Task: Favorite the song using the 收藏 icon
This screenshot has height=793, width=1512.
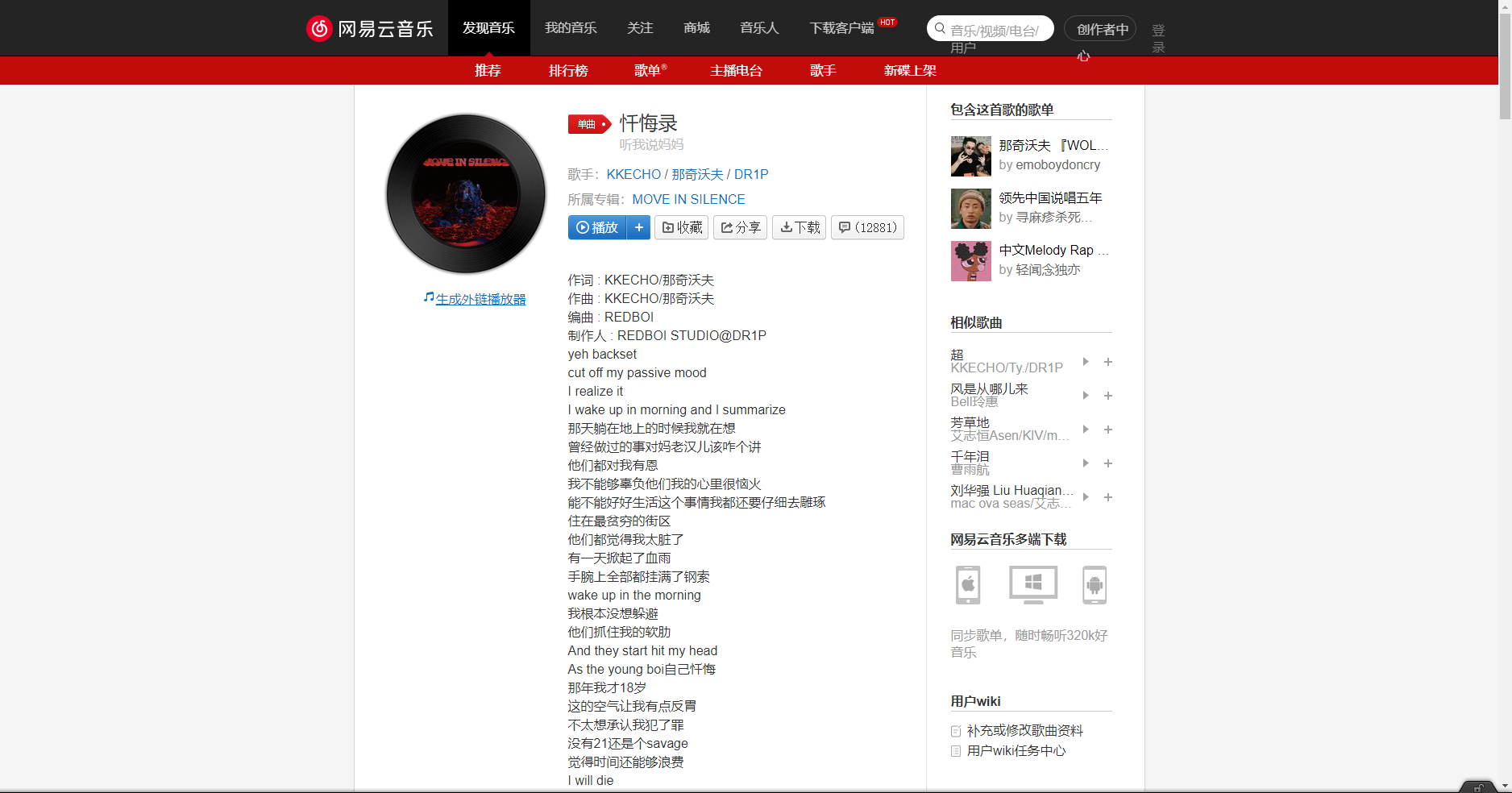Action: point(681,227)
